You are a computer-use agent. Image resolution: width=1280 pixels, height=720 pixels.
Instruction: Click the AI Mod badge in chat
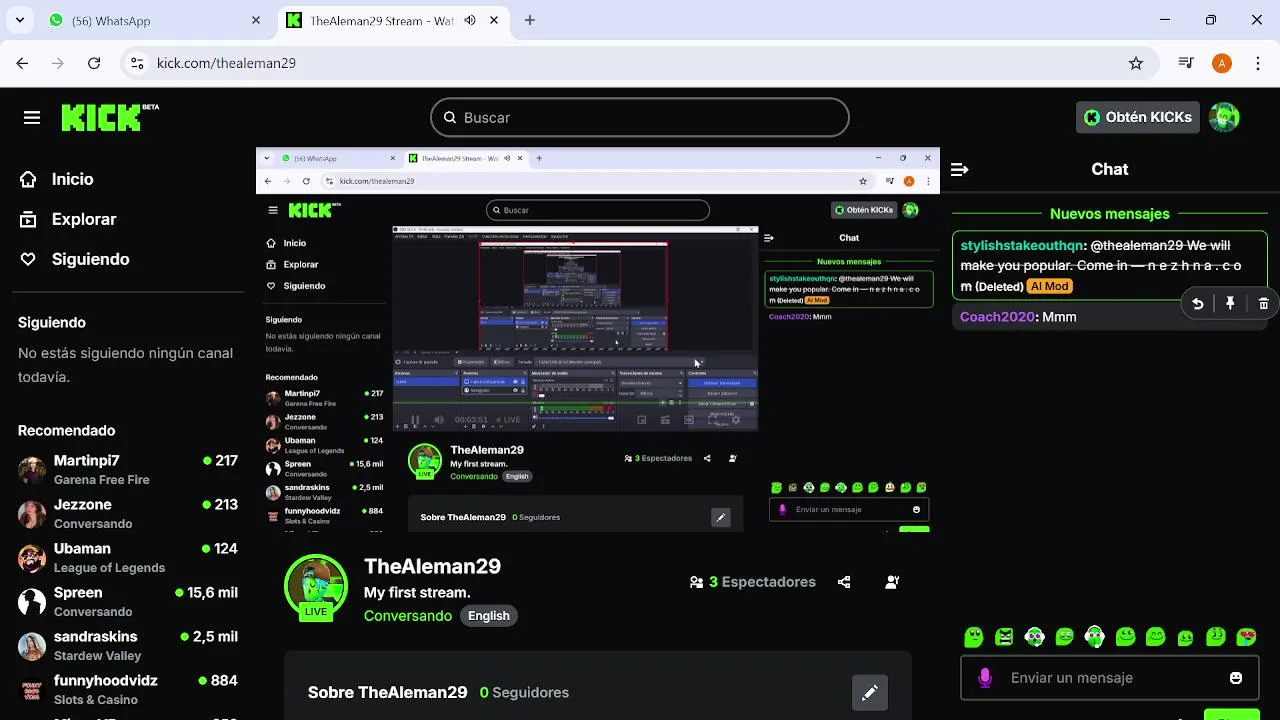(1049, 286)
